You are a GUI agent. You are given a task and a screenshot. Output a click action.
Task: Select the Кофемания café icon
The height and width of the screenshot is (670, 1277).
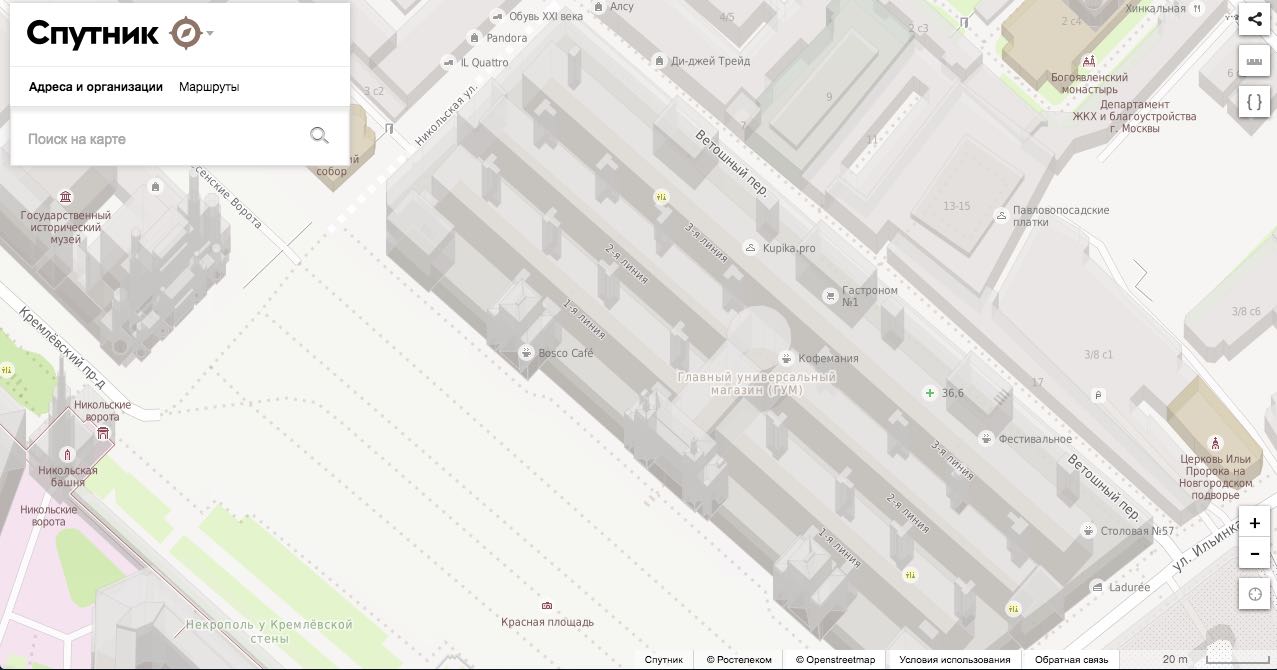click(787, 358)
